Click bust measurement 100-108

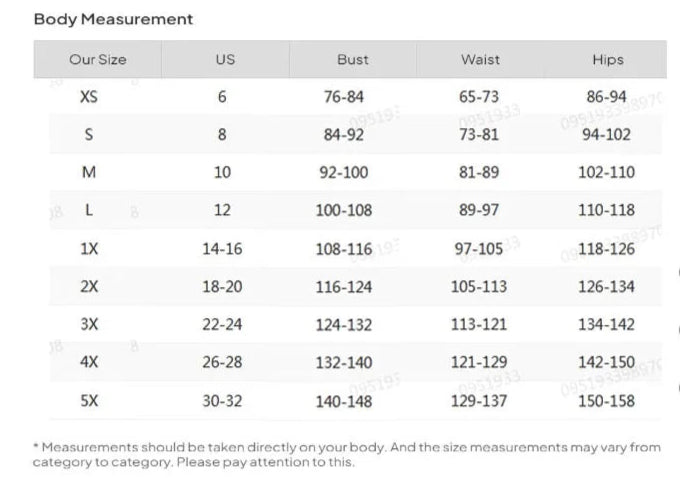point(343,211)
